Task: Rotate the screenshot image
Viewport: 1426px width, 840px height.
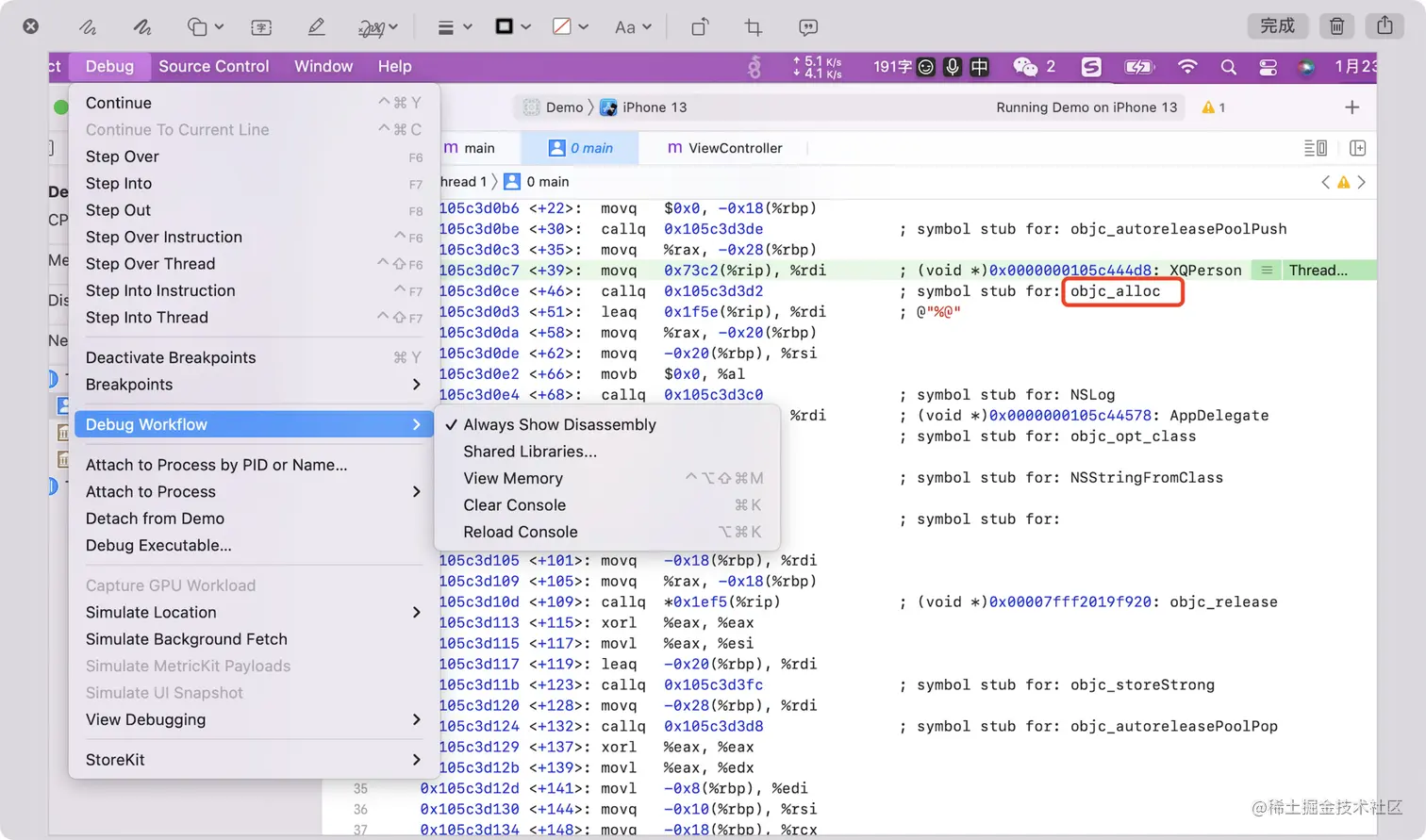Action: tap(700, 26)
